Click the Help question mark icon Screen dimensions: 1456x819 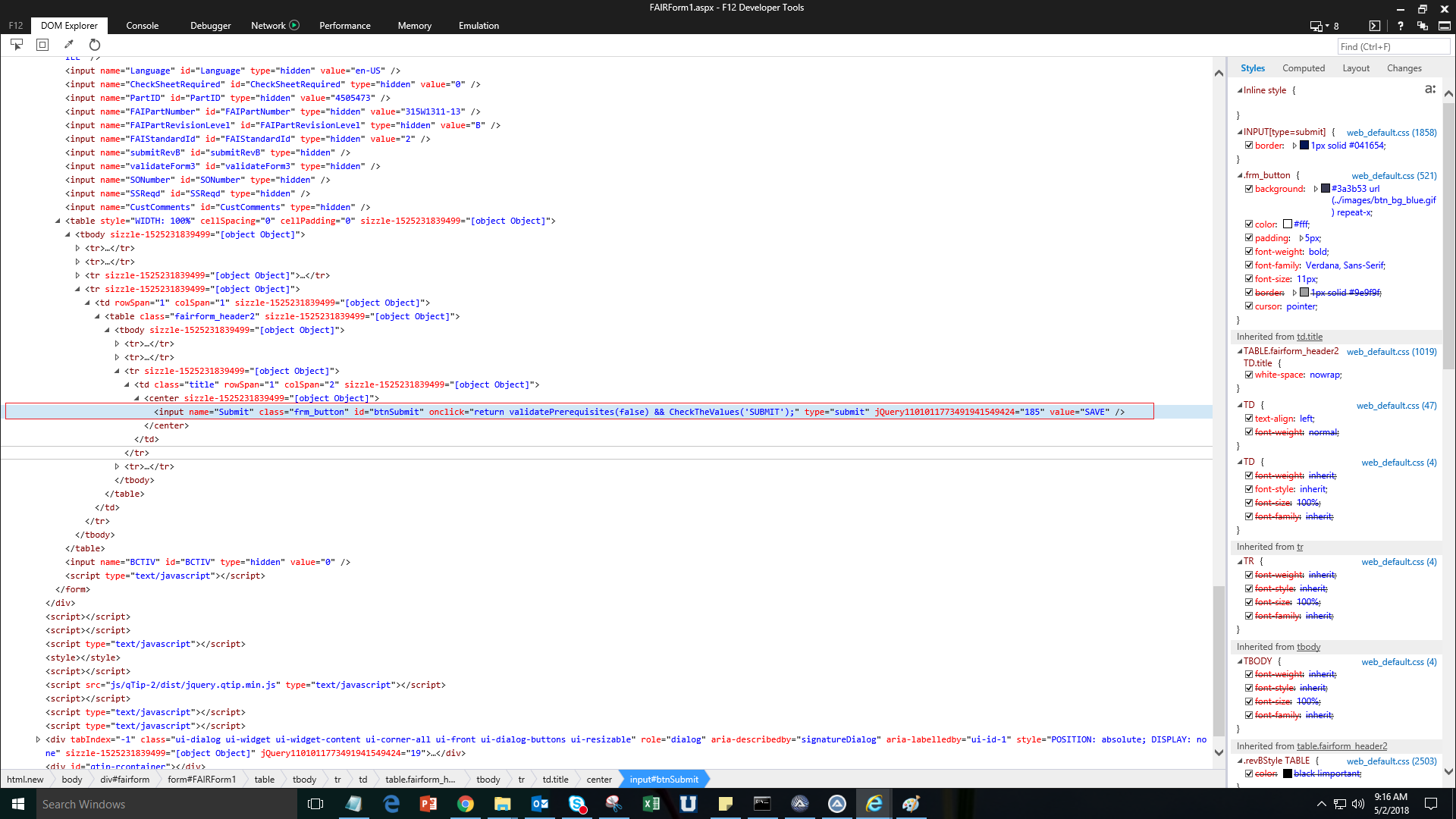pos(1400,26)
